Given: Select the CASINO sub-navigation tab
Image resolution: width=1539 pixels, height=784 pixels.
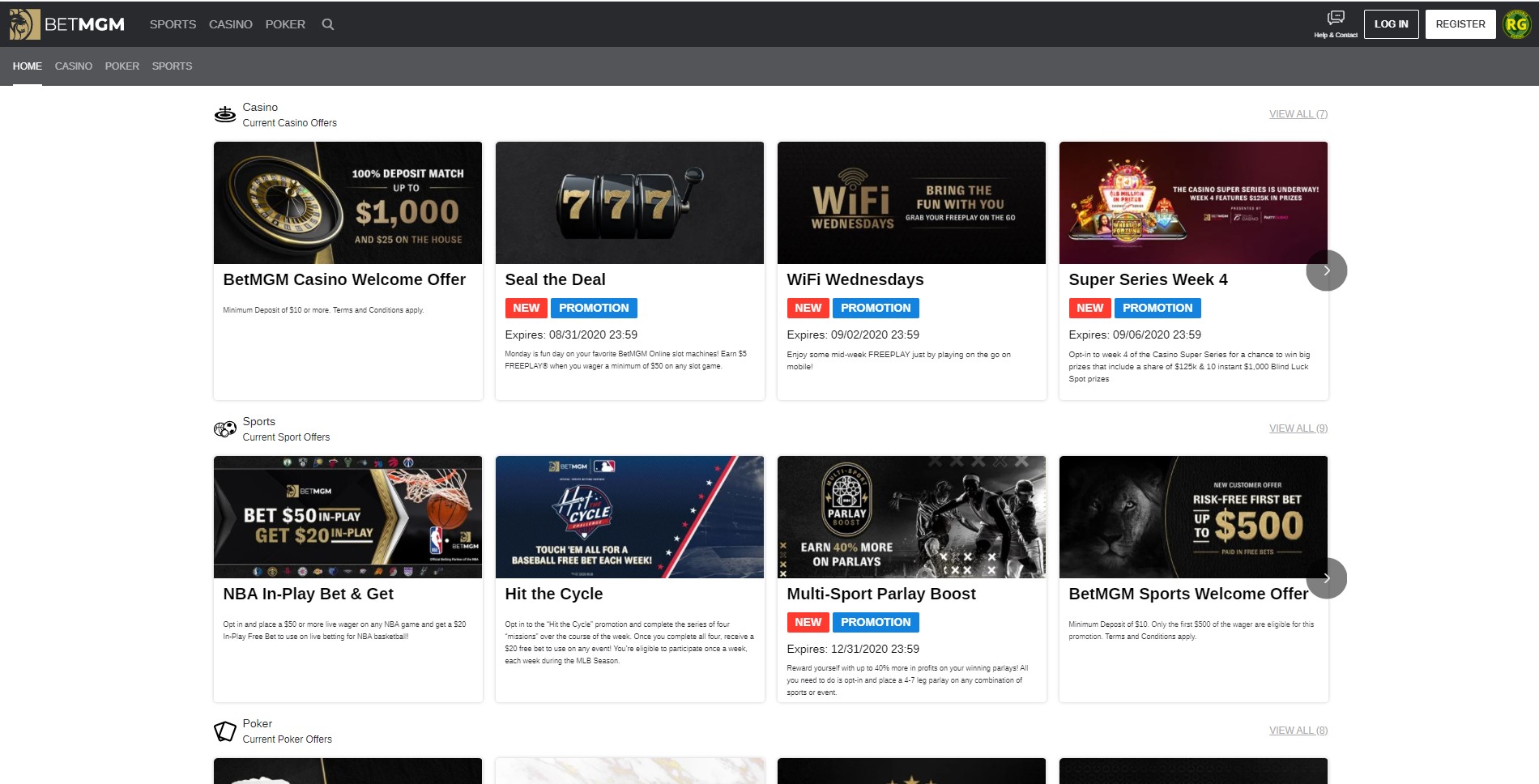Looking at the screenshot, I should (74, 66).
